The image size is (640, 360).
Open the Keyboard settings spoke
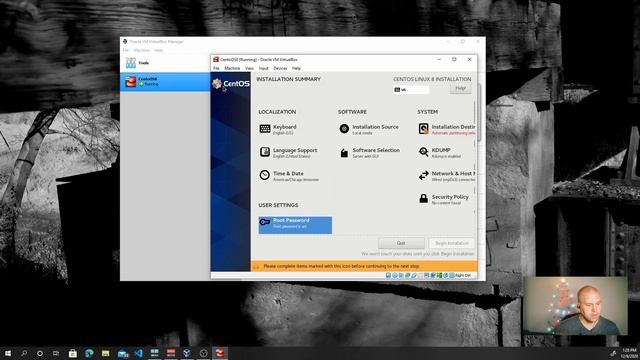coord(278,129)
